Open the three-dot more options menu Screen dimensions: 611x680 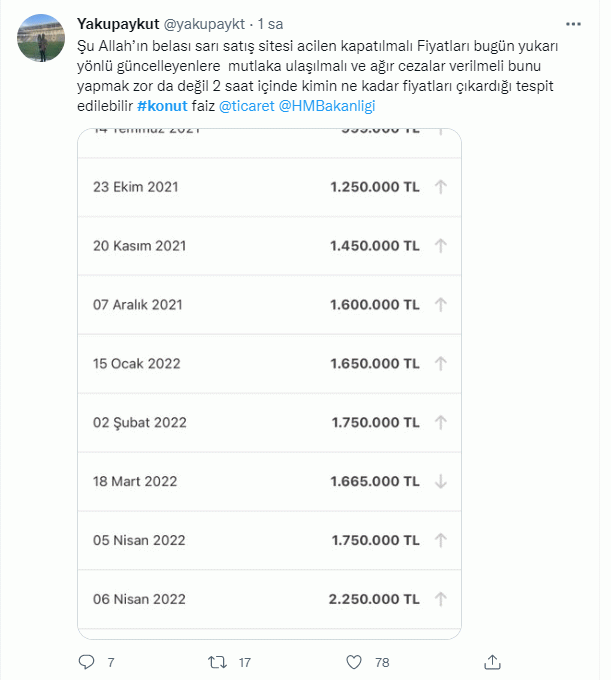(573, 23)
